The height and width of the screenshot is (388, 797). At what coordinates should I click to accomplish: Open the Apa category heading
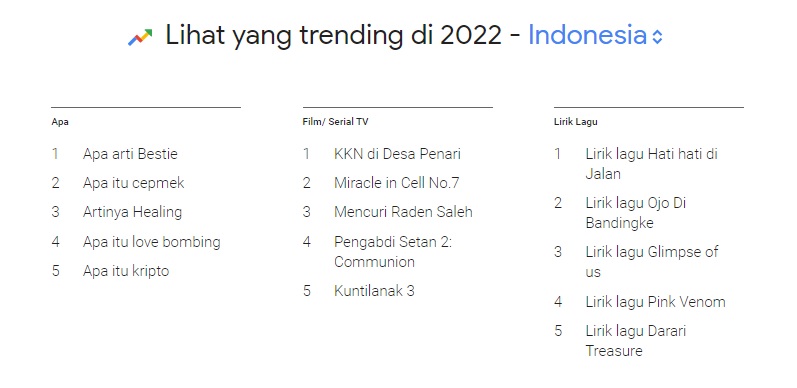[x=60, y=122]
